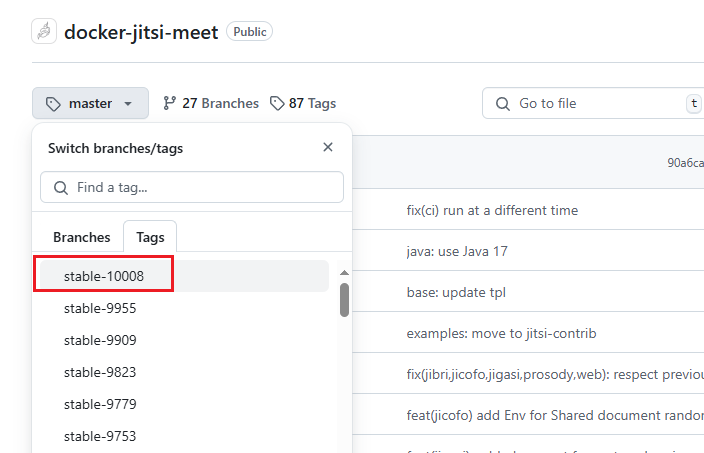Open the 27 Branches link

(x=211, y=103)
